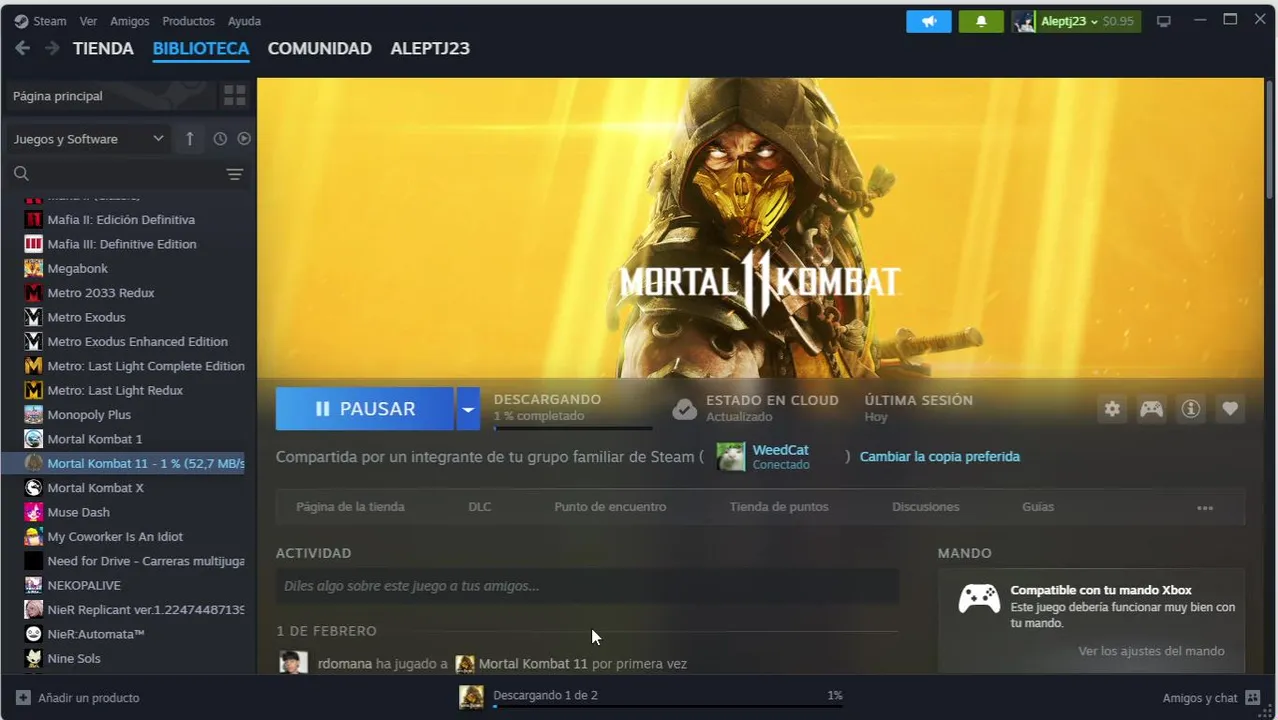Select Metro Exodus Enhanced Edition
1278x720 pixels.
point(138,342)
